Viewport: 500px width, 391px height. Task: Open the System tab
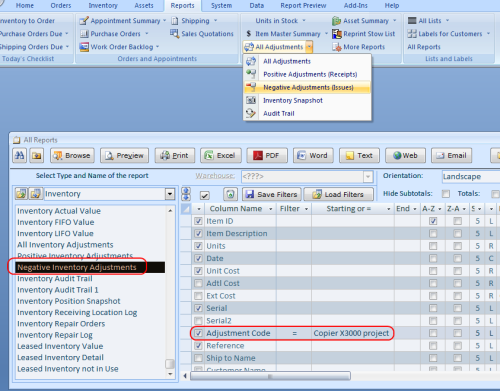click(221, 6)
